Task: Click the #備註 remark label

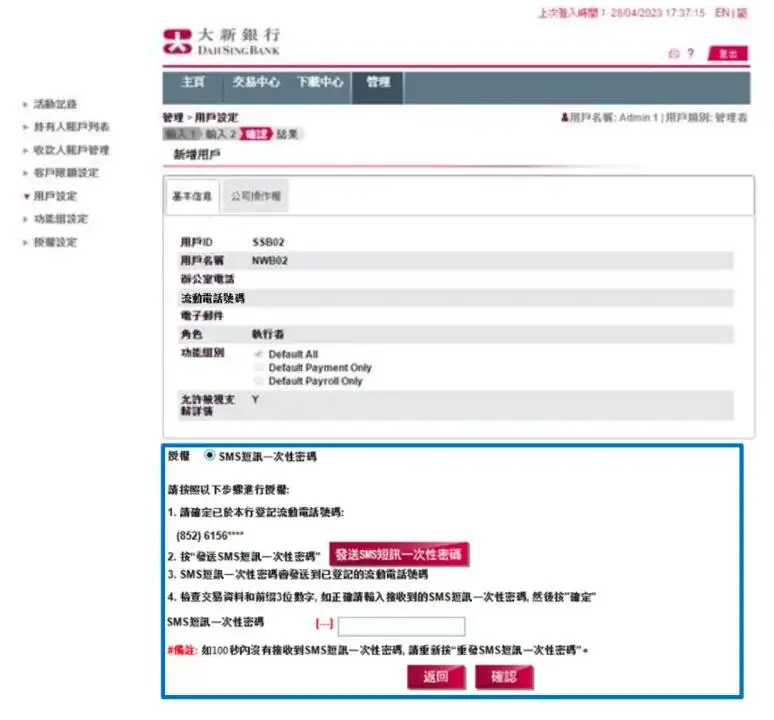Action: 182,650
